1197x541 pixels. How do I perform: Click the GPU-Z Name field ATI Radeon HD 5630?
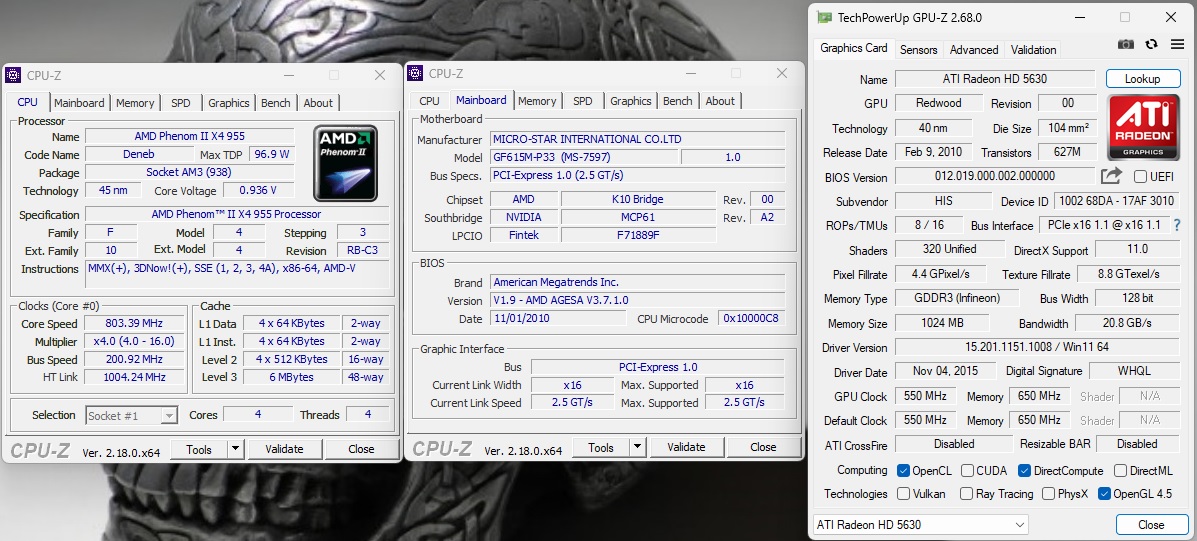pos(995,79)
